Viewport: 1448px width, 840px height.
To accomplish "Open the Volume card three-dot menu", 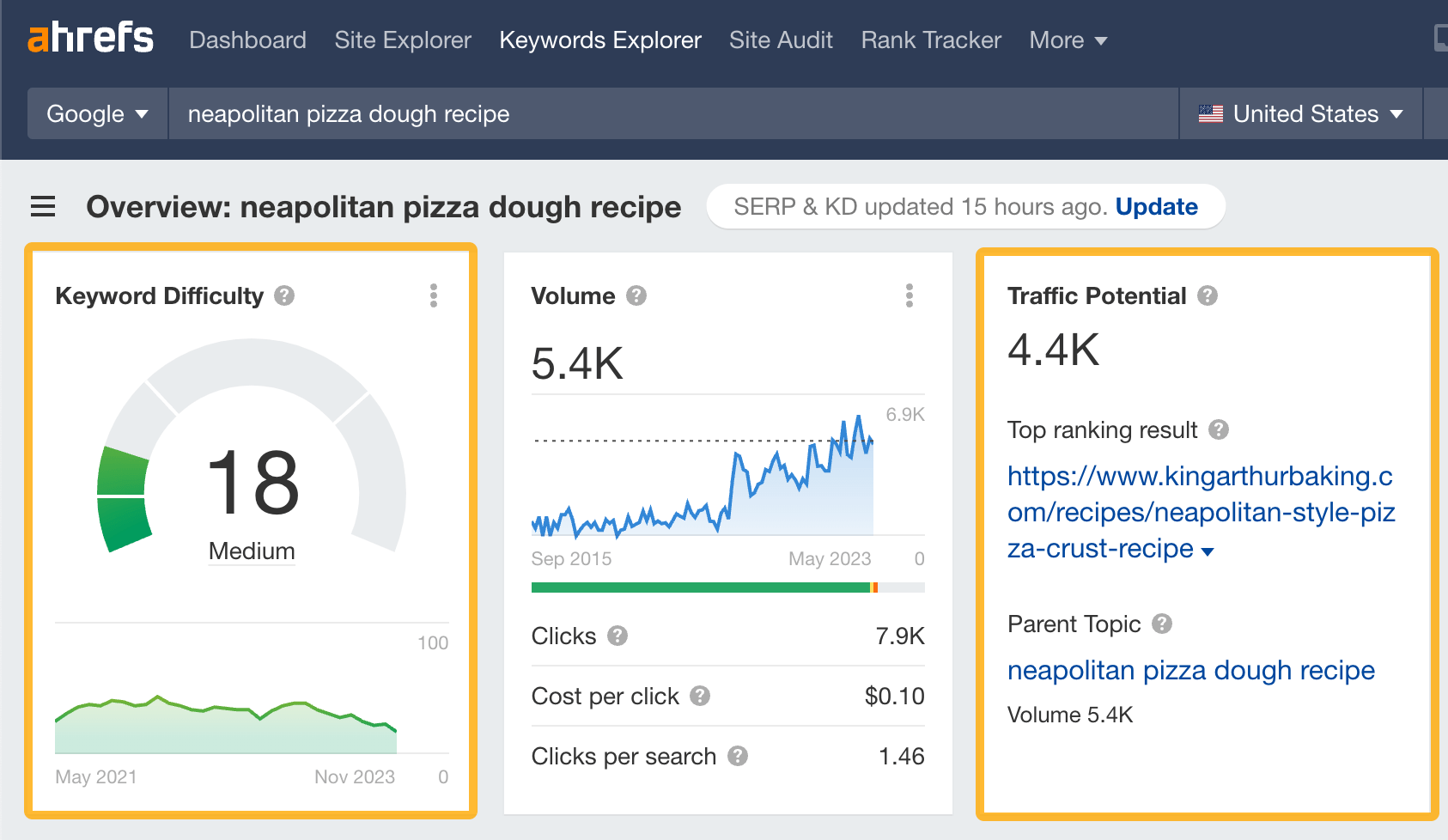I will [x=910, y=295].
